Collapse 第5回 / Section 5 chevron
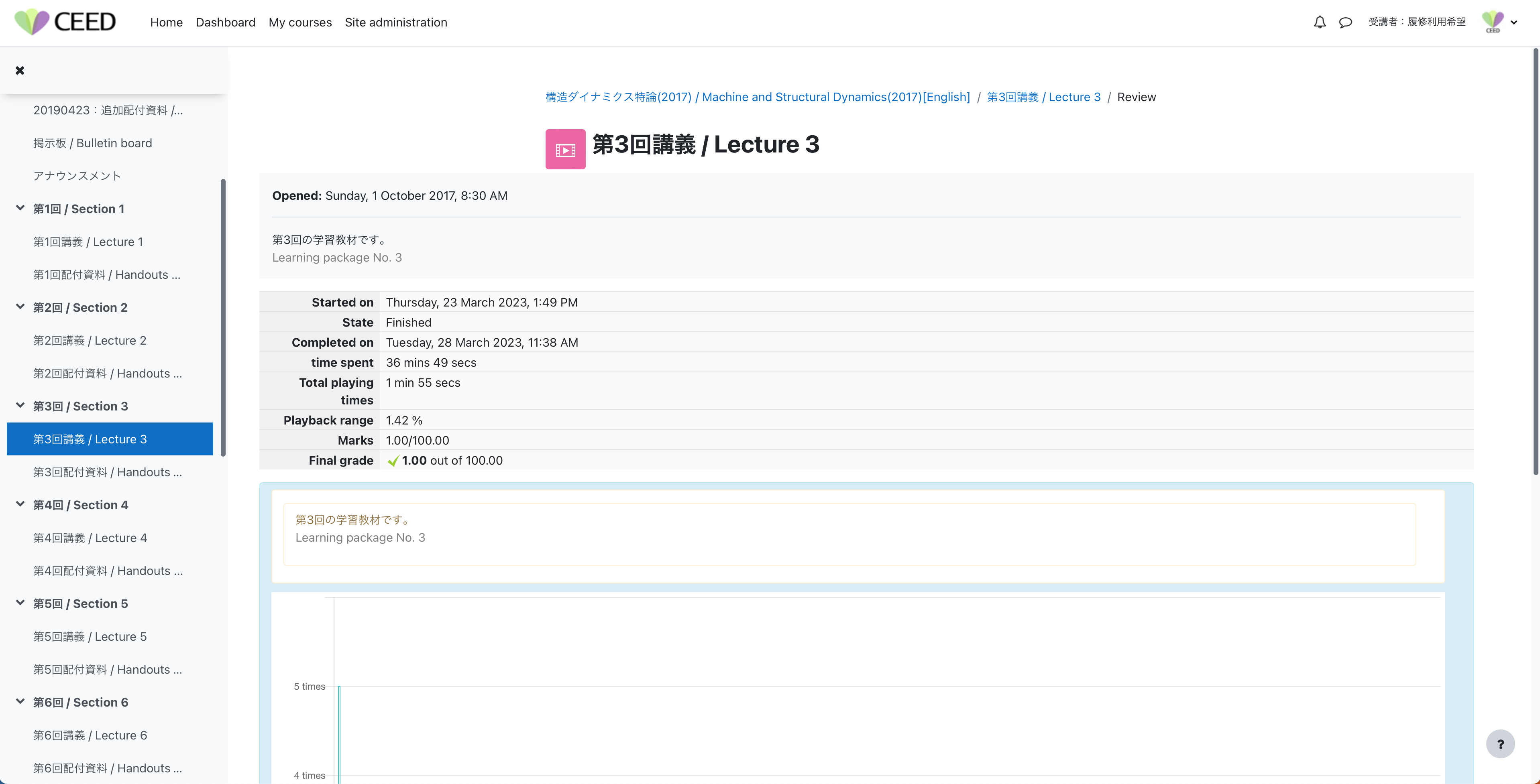This screenshot has height=784, width=1540. tap(20, 602)
